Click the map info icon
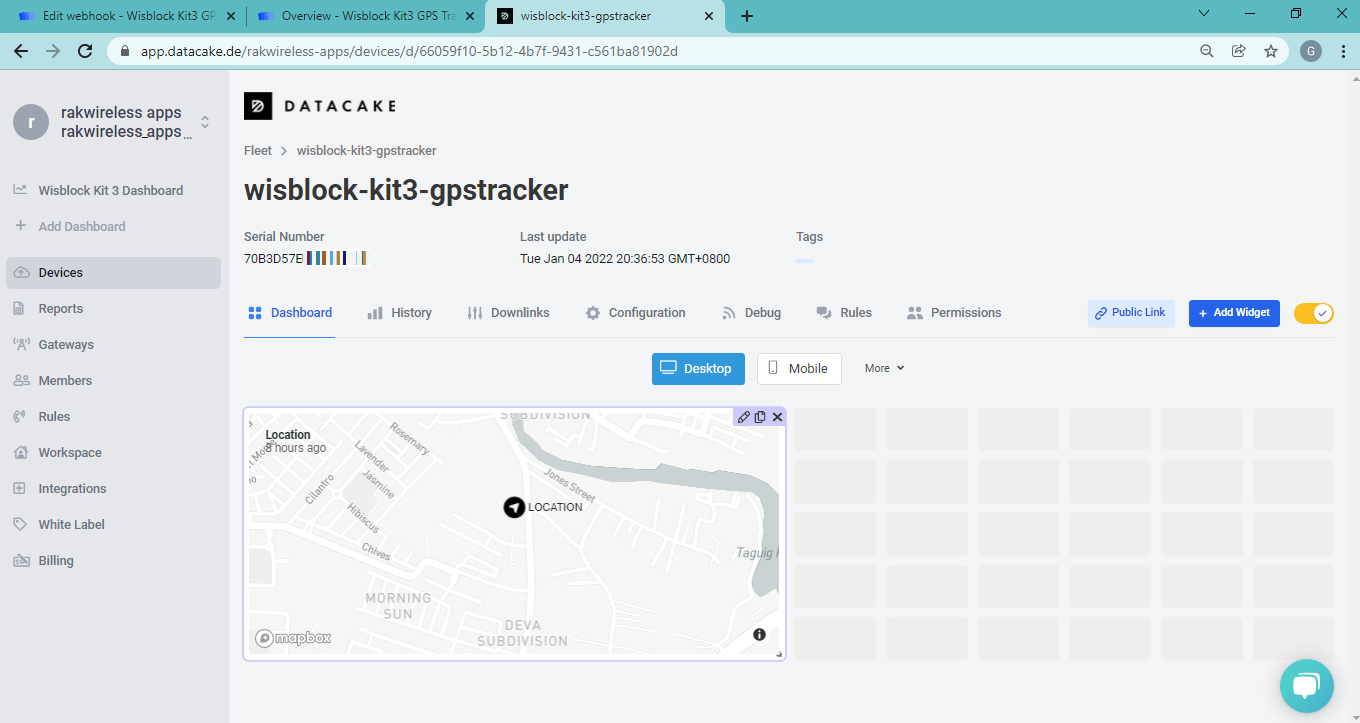The image size is (1360, 723). click(x=759, y=635)
